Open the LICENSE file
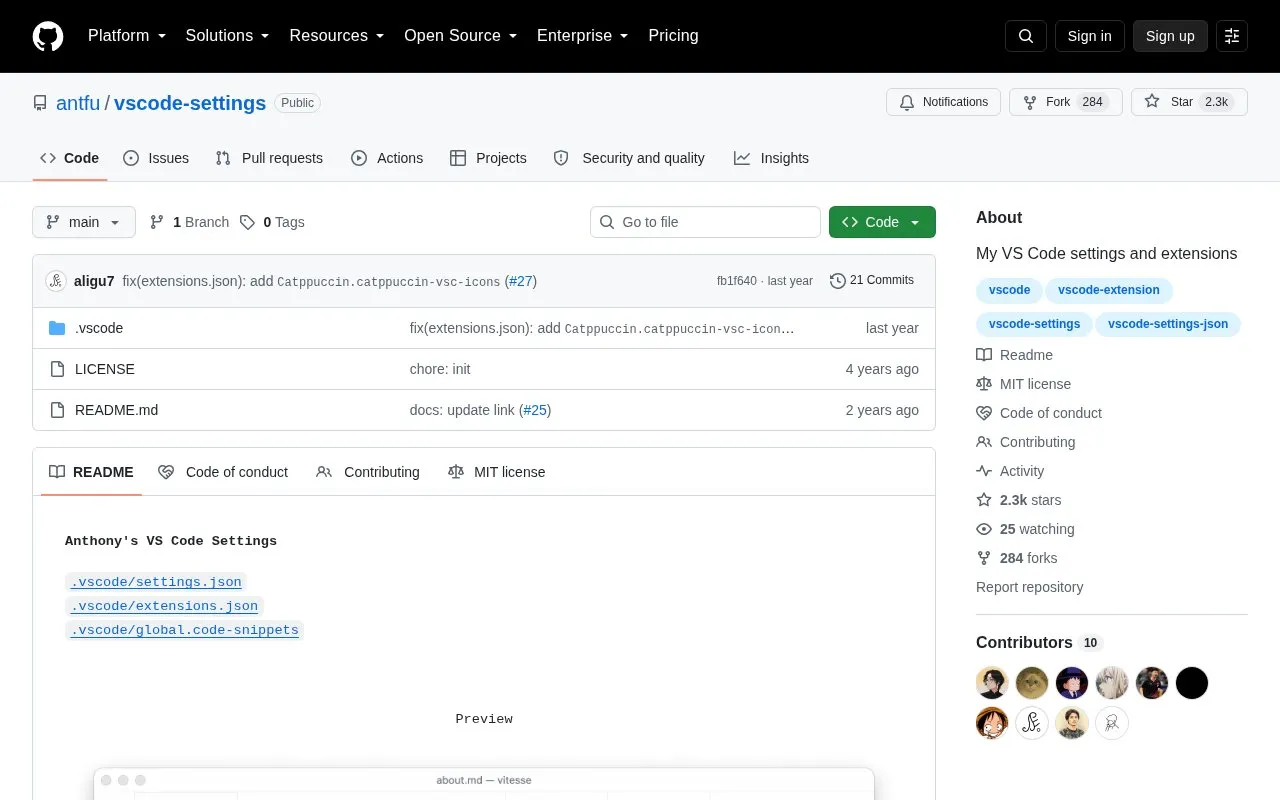The height and width of the screenshot is (800, 1280). tap(105, 369)
